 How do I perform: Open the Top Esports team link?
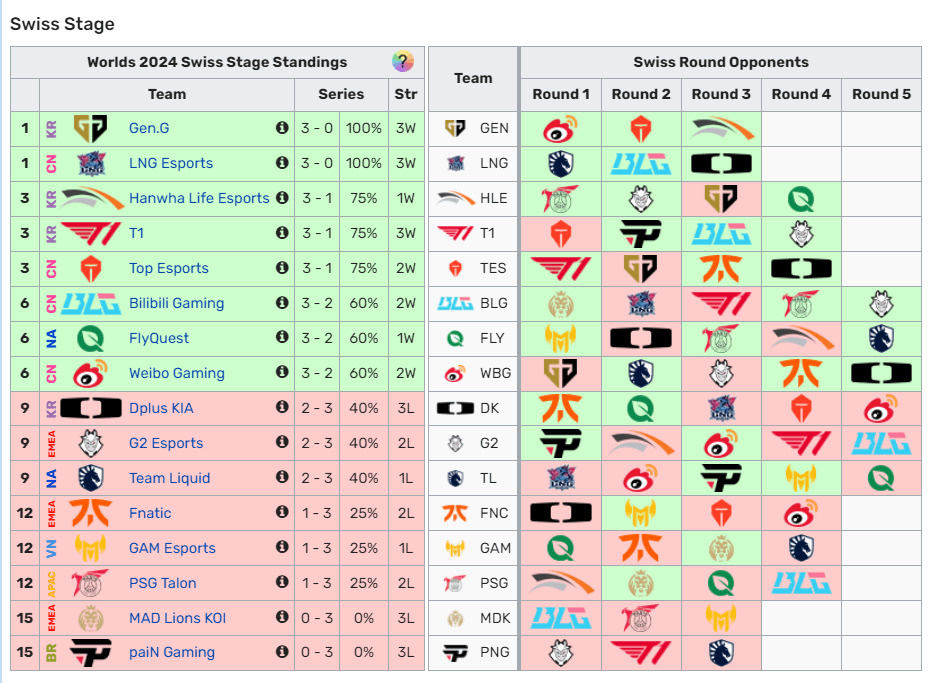click(169, 268)
